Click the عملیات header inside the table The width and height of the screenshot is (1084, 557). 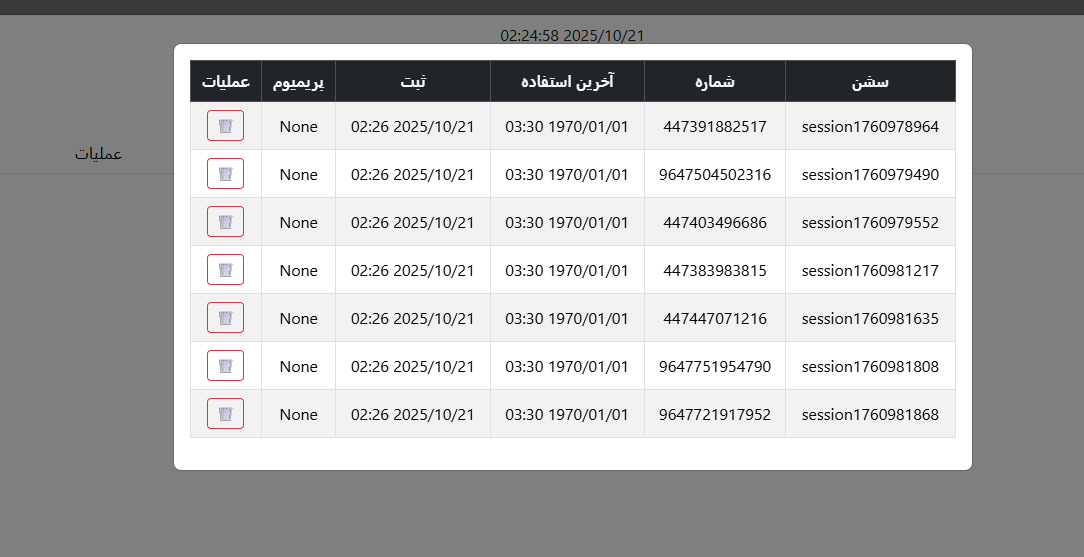point(225,81)
